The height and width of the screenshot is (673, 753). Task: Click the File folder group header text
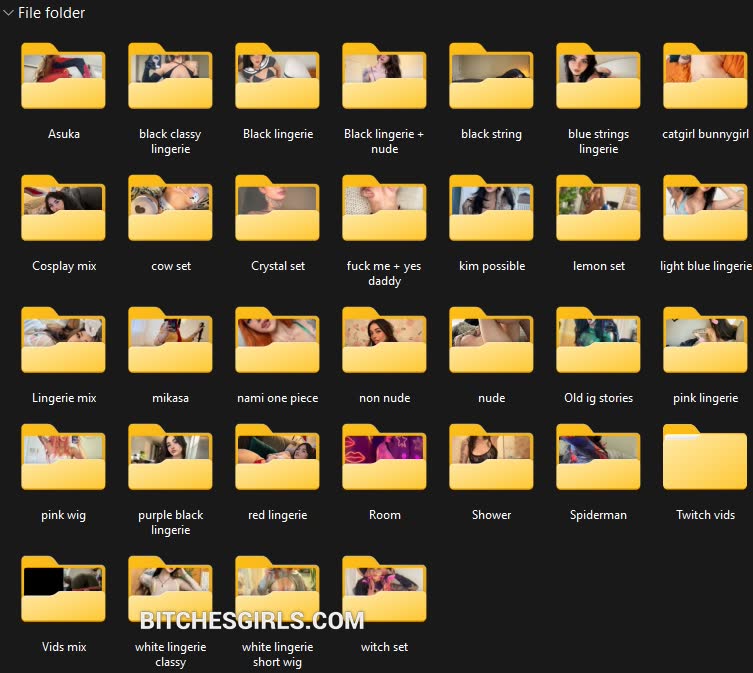pos(51,13)
